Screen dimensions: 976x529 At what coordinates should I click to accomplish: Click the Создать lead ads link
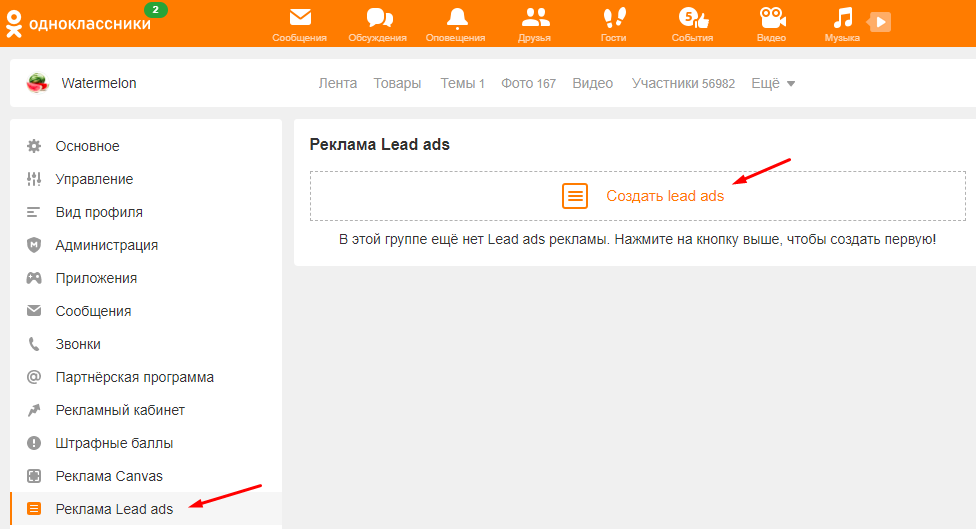point(665,196)
